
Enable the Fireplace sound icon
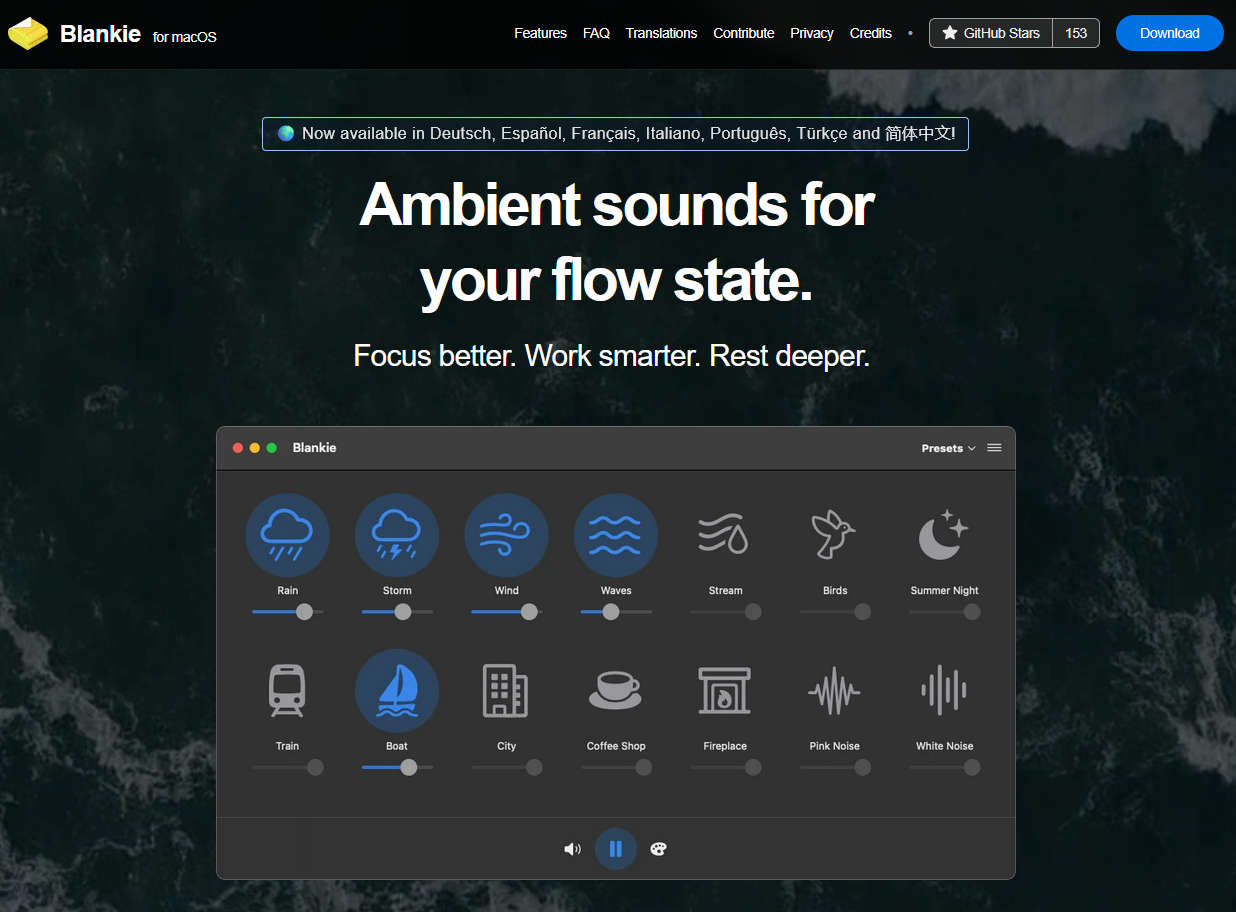[x=725, y=691]
